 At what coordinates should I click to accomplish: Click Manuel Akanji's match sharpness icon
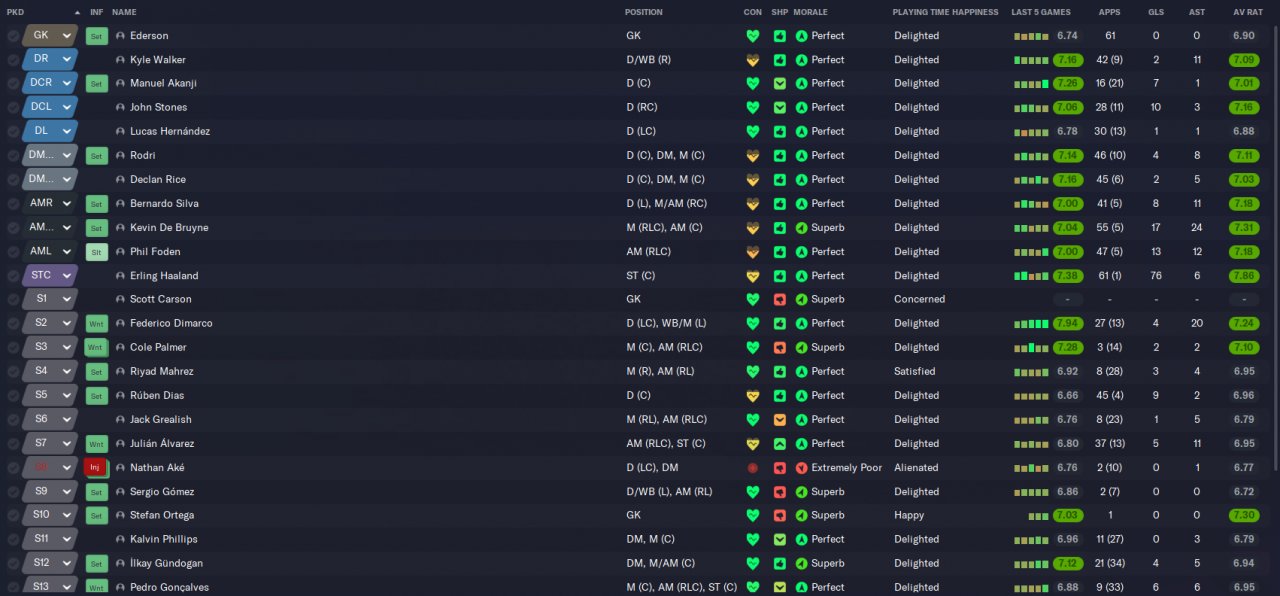point(780,84)
